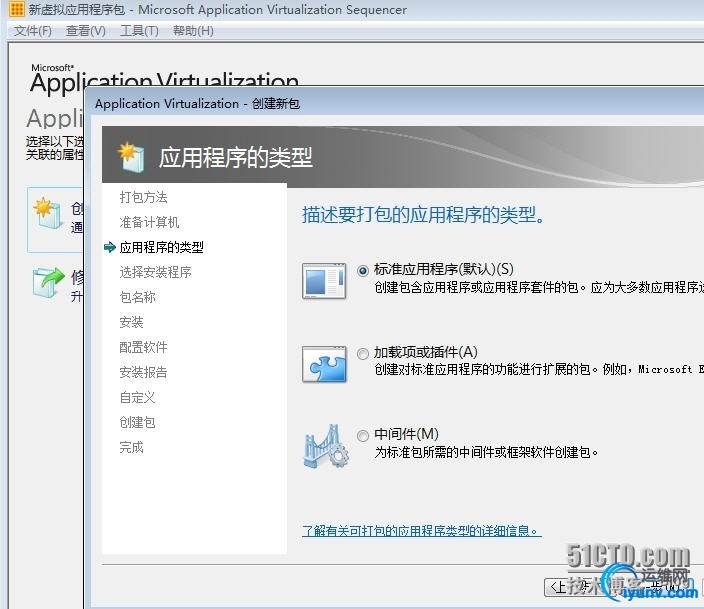Click the package icon in wizard header

click(132, 157)
